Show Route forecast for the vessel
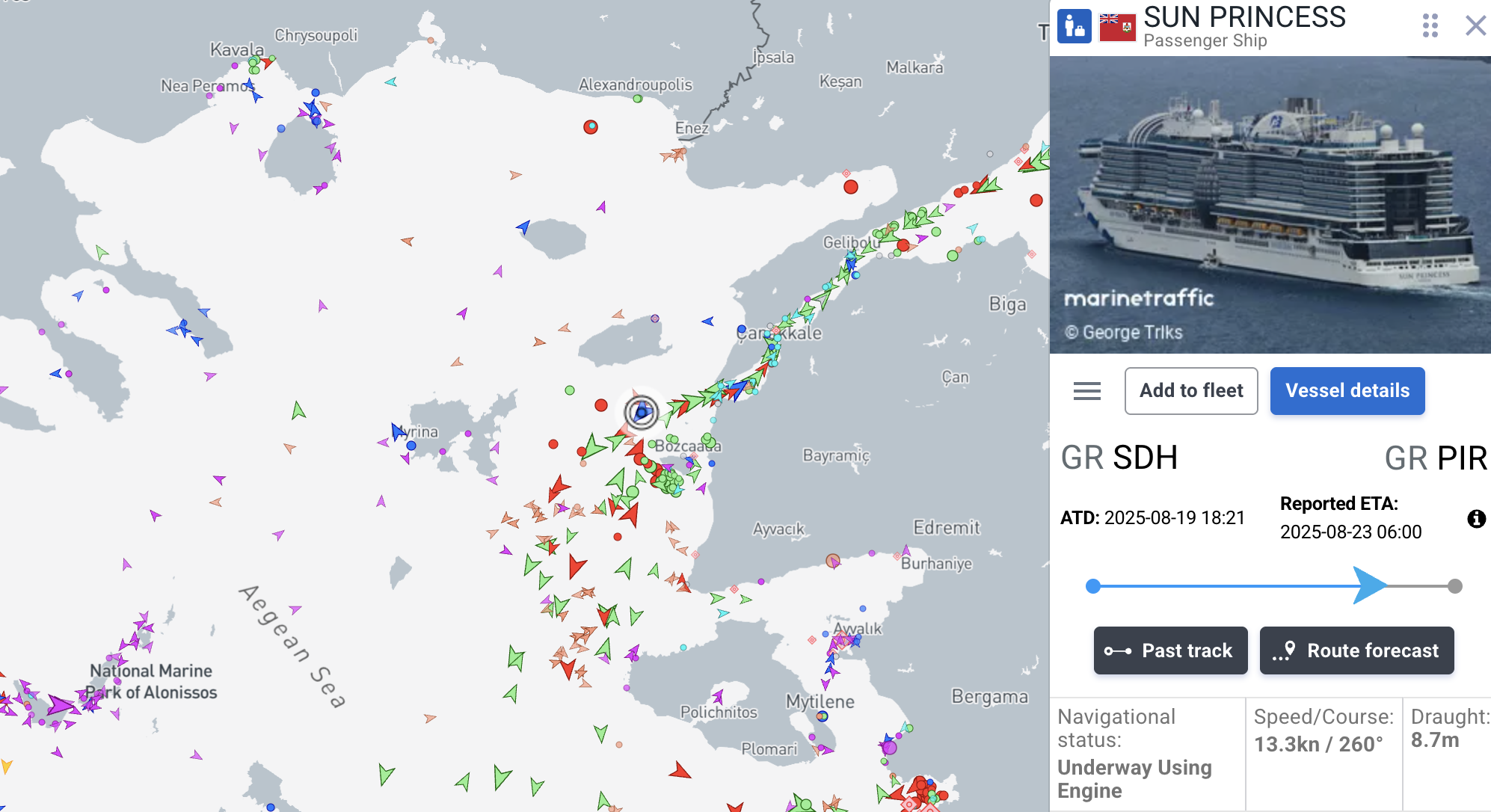Viewport: 1491px width, 812px height. coord(1356,650)
